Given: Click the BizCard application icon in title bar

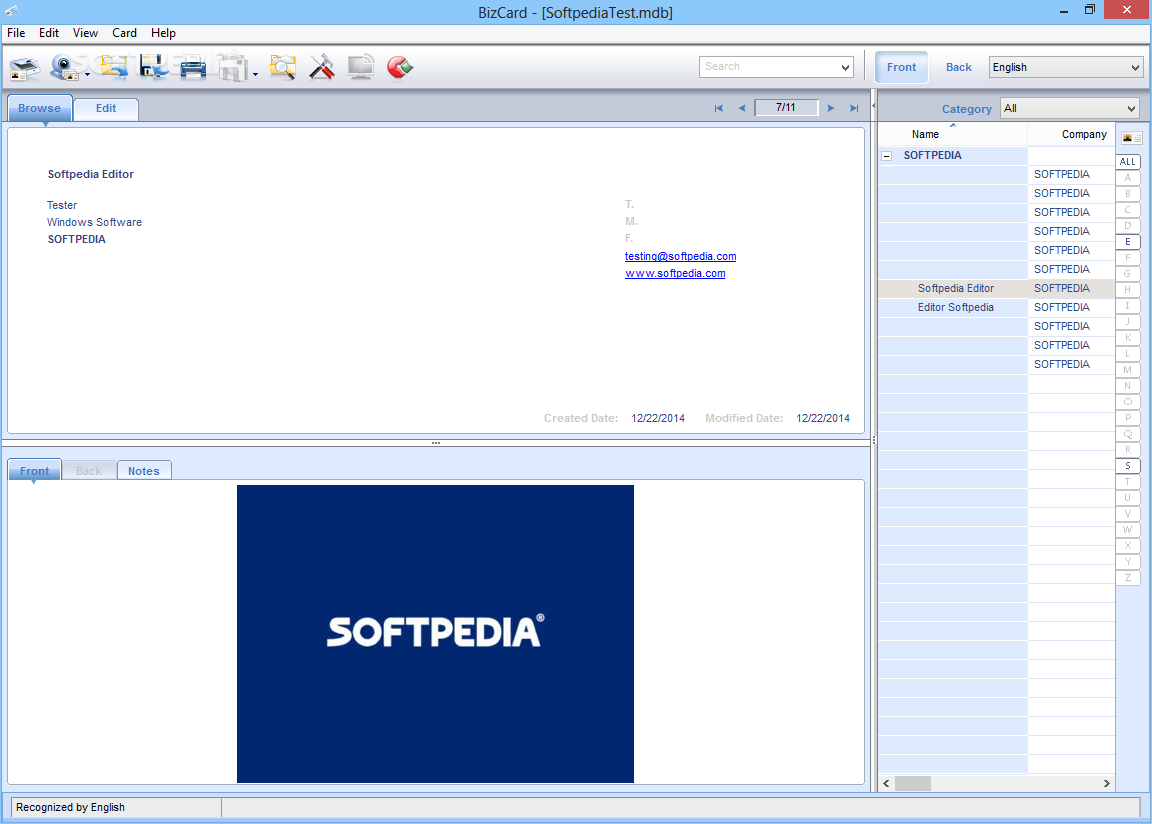Looking at the screenshot, I should point(11,11).
